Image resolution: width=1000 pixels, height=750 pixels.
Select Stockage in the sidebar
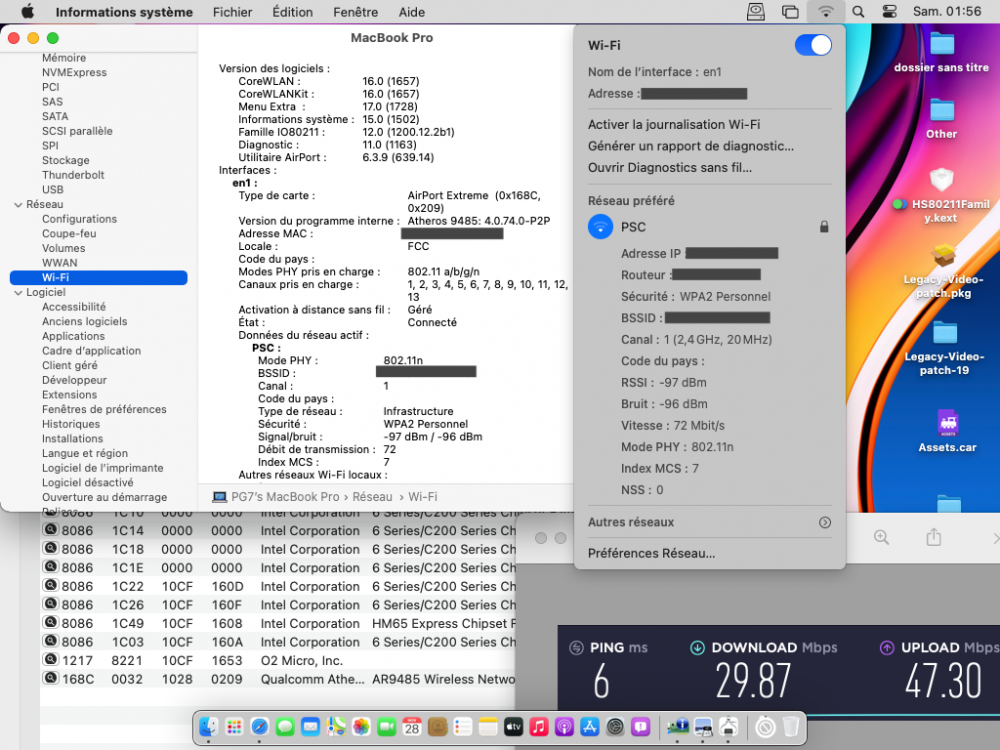tap(65, 160)
